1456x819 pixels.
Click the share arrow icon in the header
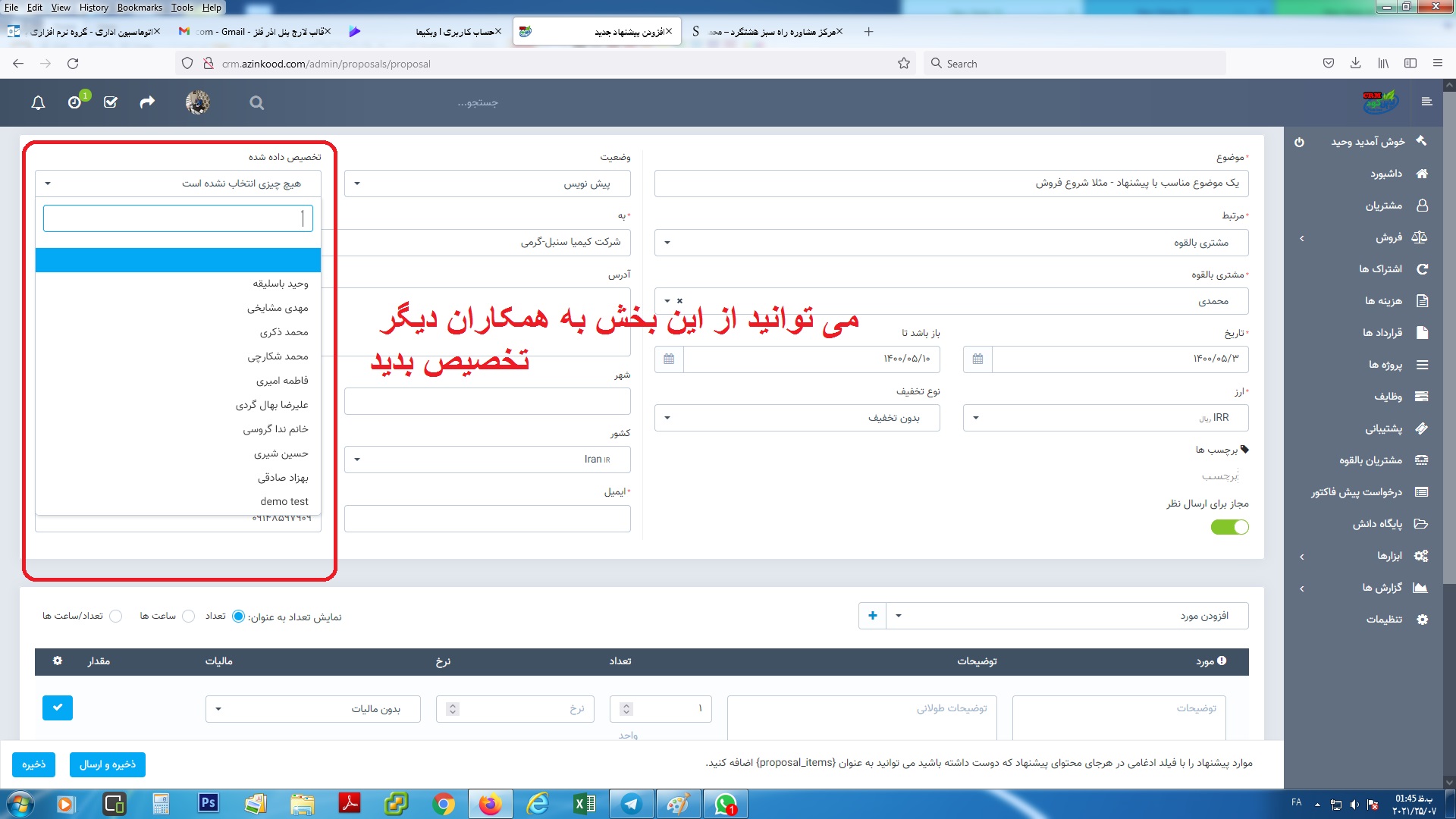pos(147,102)
